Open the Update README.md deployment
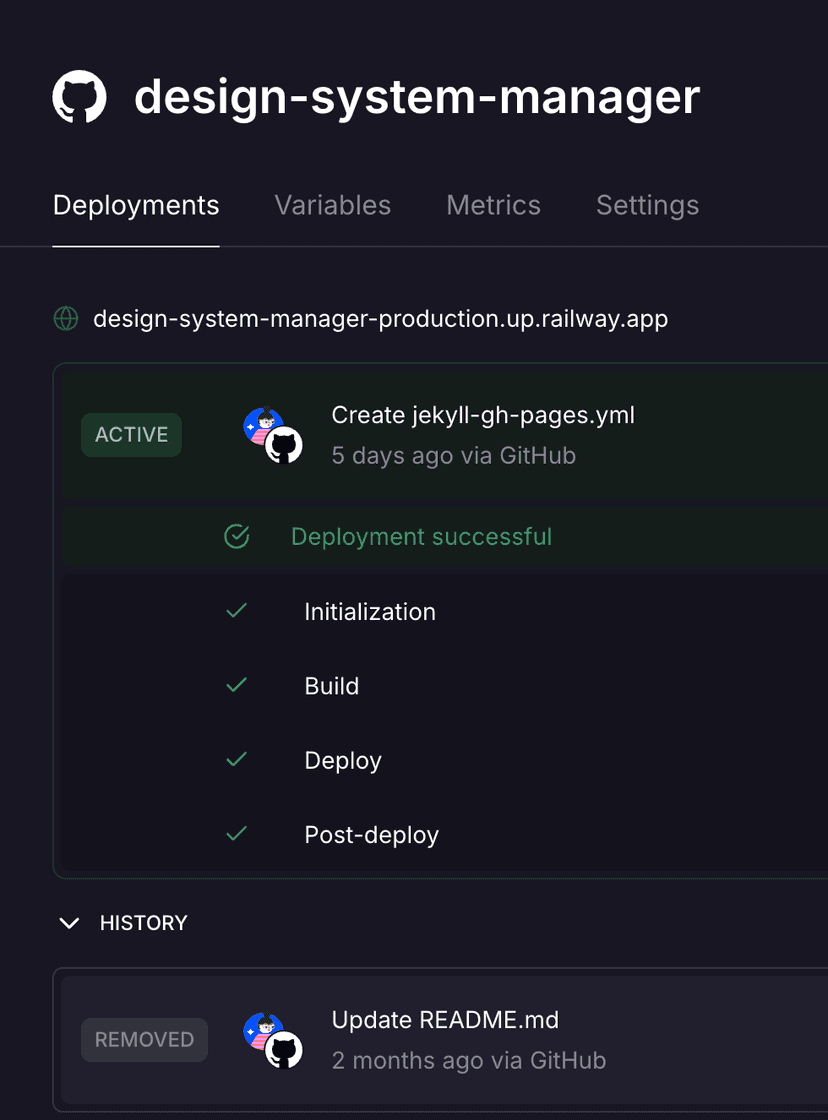Image resolution: width=828 pixels, height=1120 pixels. pos(445,1020)
